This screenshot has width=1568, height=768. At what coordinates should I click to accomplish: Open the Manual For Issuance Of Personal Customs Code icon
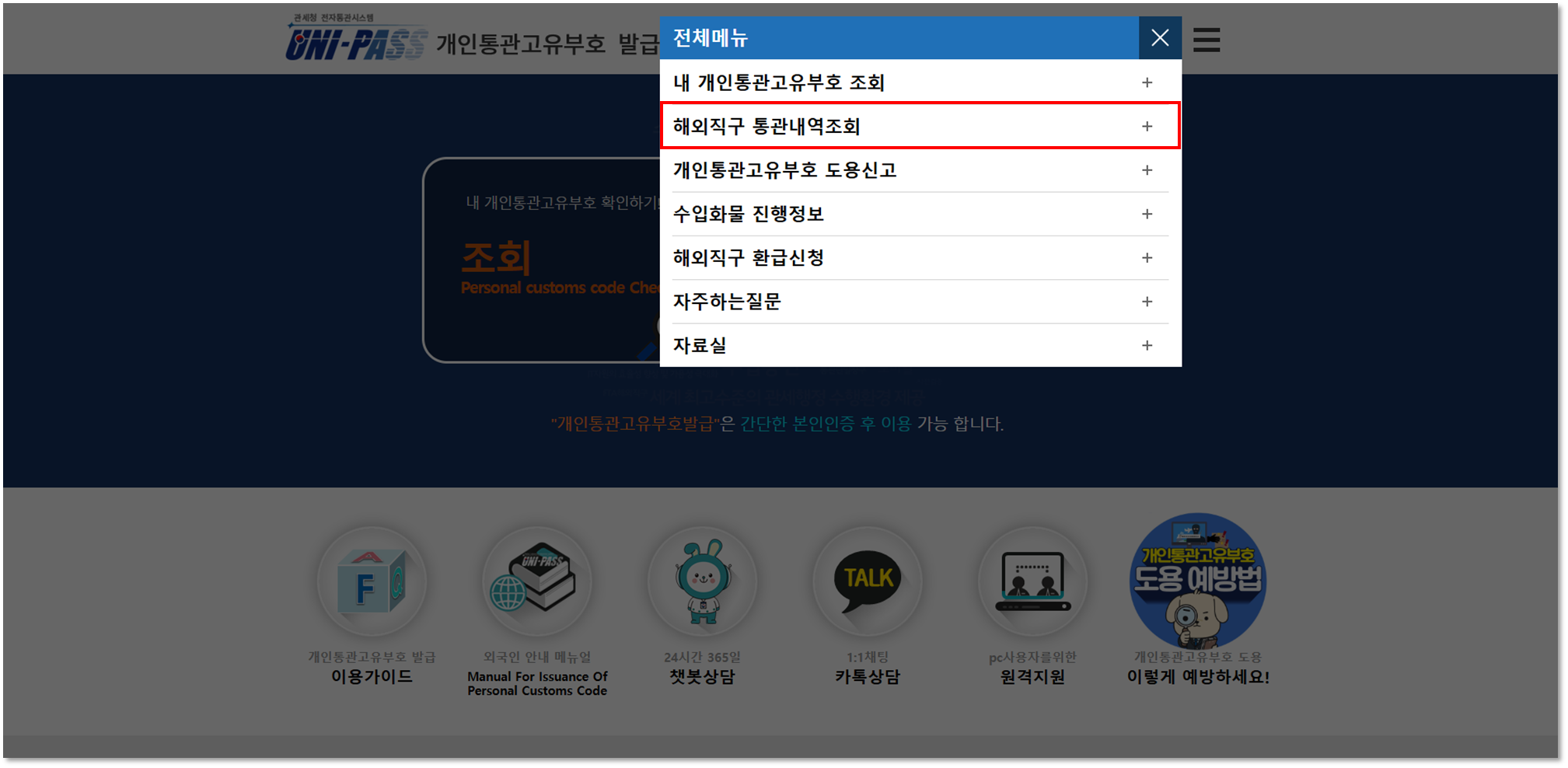point(537,582)
